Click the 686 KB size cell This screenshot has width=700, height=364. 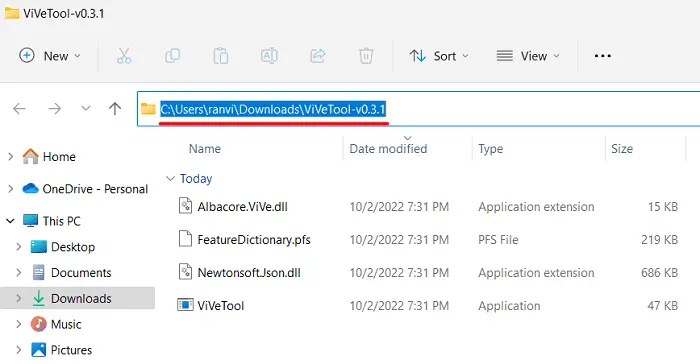click(x=659, y=272)
